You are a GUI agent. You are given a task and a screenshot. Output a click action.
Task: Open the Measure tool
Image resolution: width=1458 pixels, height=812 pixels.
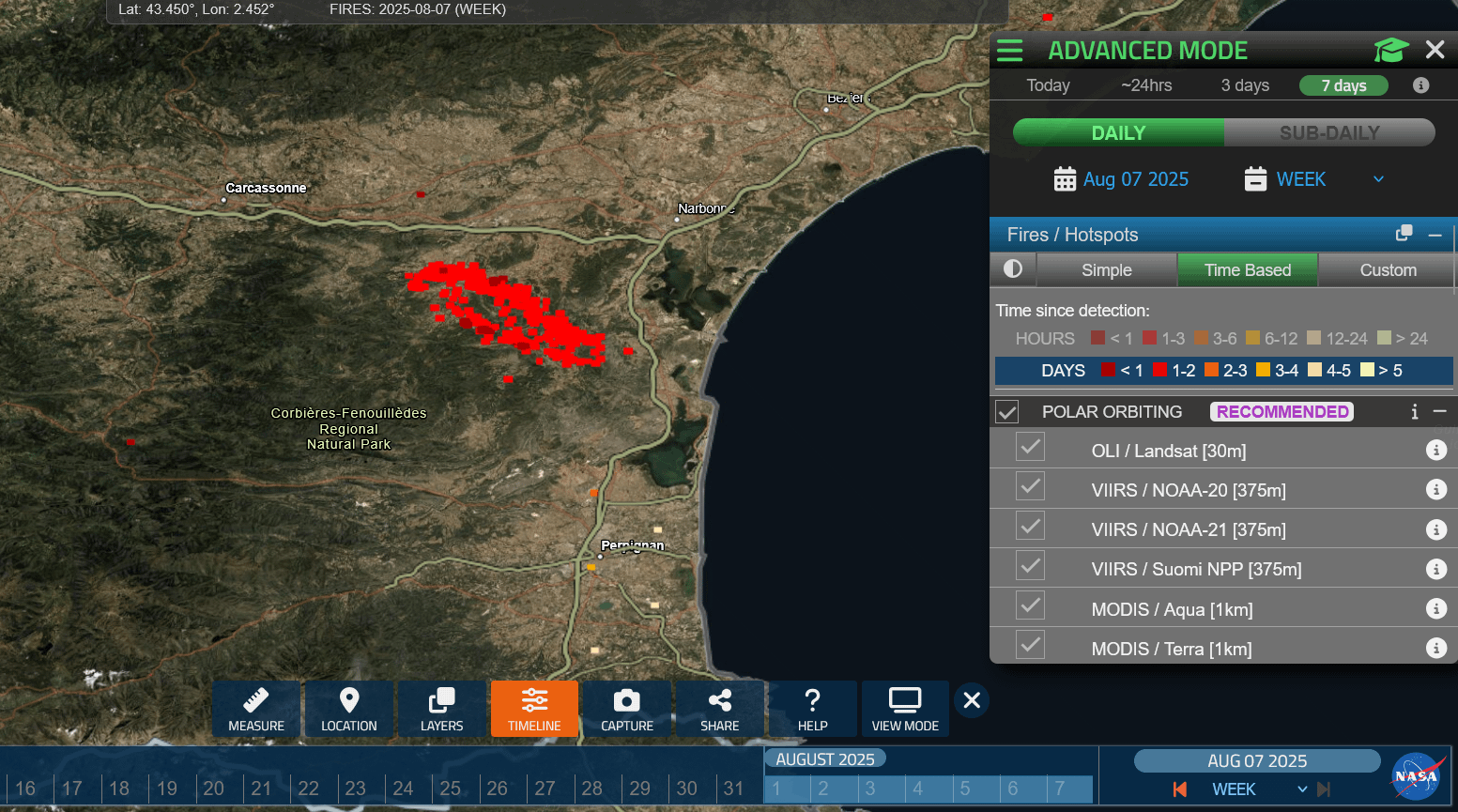(x=255, y=709)
